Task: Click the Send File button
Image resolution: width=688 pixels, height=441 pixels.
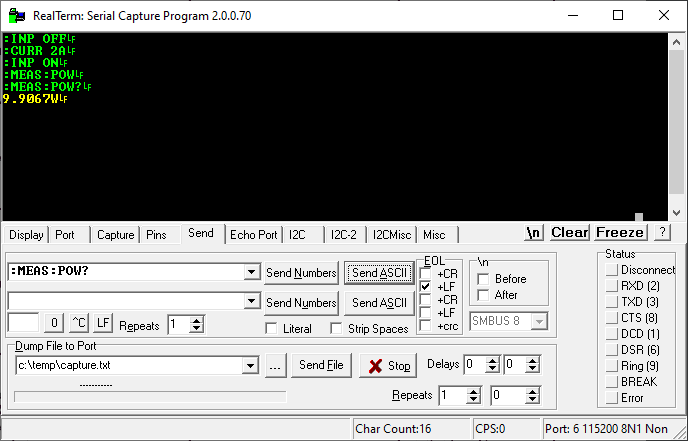Action: tap(321, 366)
